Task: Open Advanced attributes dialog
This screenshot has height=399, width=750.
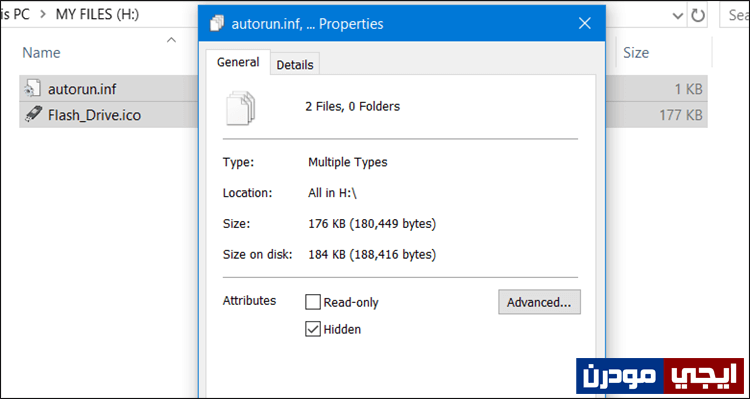Action: click(x=539, y=302)
